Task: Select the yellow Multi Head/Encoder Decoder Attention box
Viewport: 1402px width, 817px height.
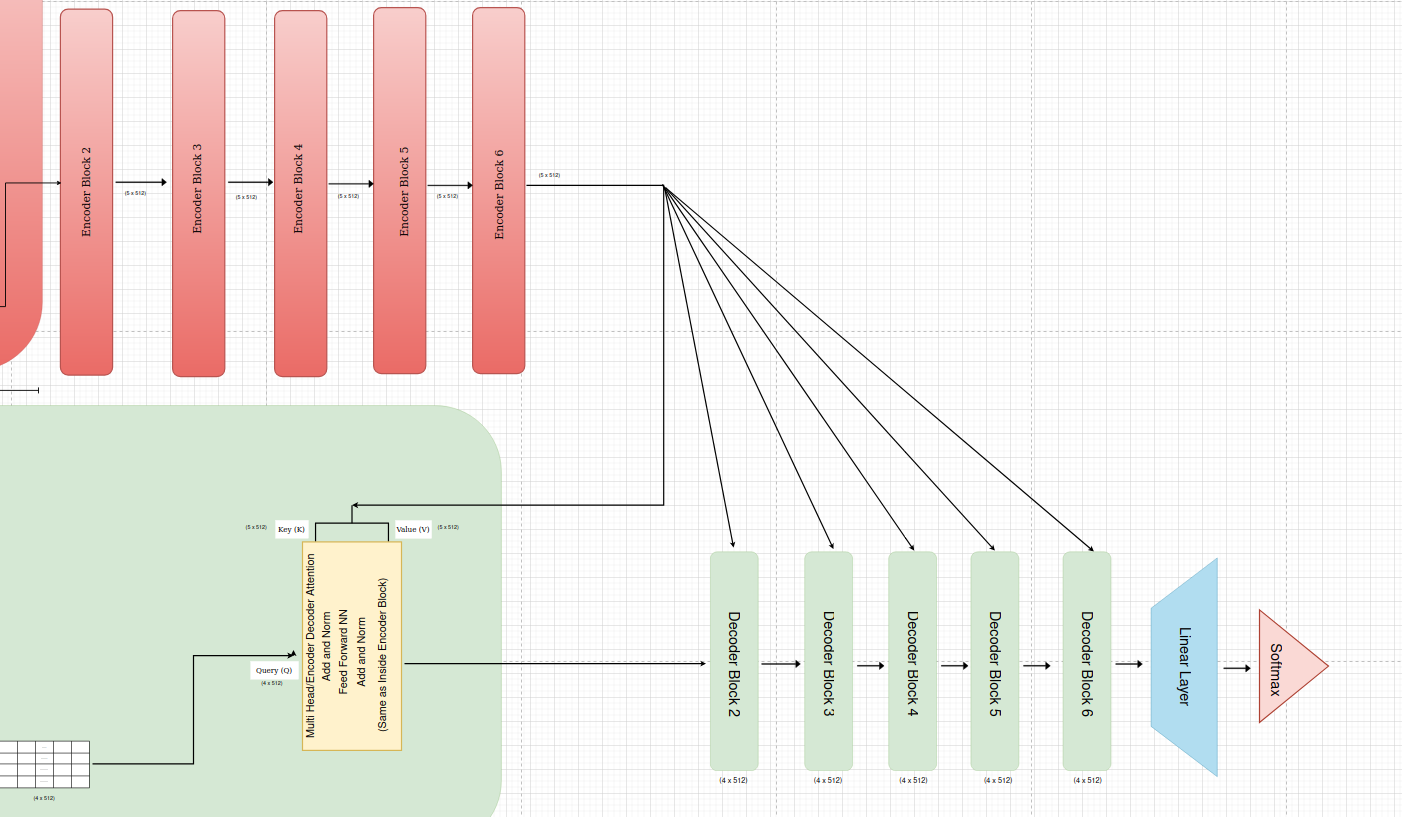Action: click(x=351, y=646)
